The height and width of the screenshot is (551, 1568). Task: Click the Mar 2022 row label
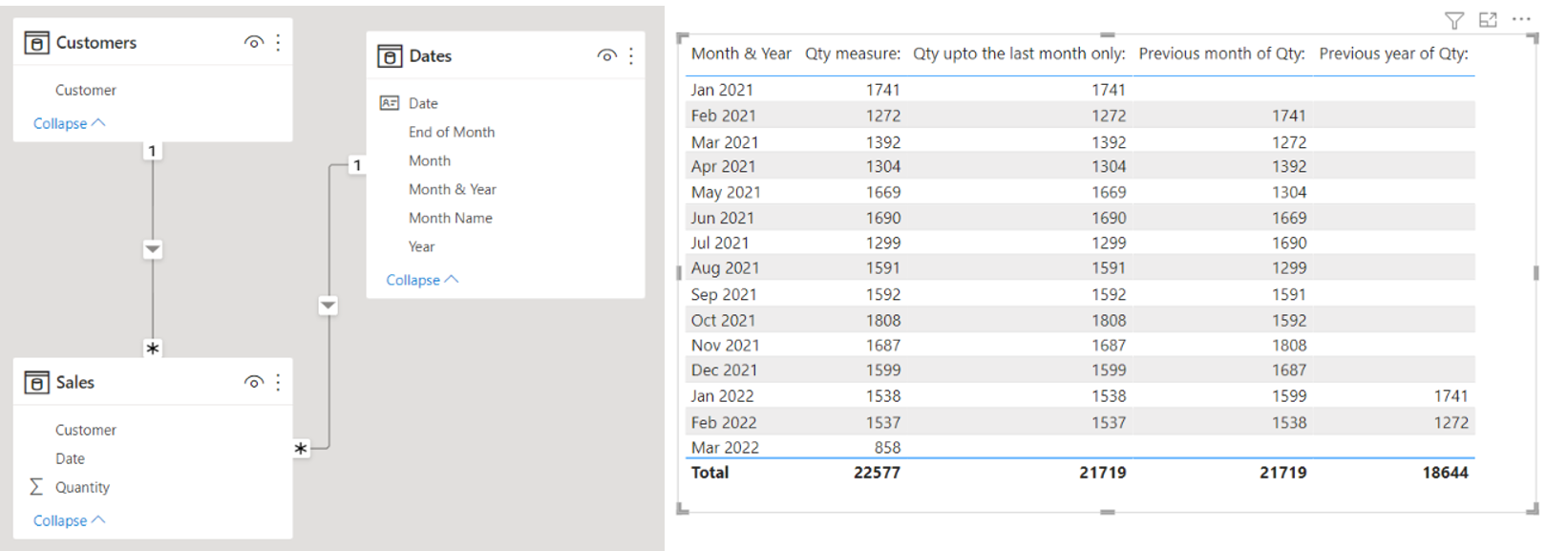coord(725,447)
